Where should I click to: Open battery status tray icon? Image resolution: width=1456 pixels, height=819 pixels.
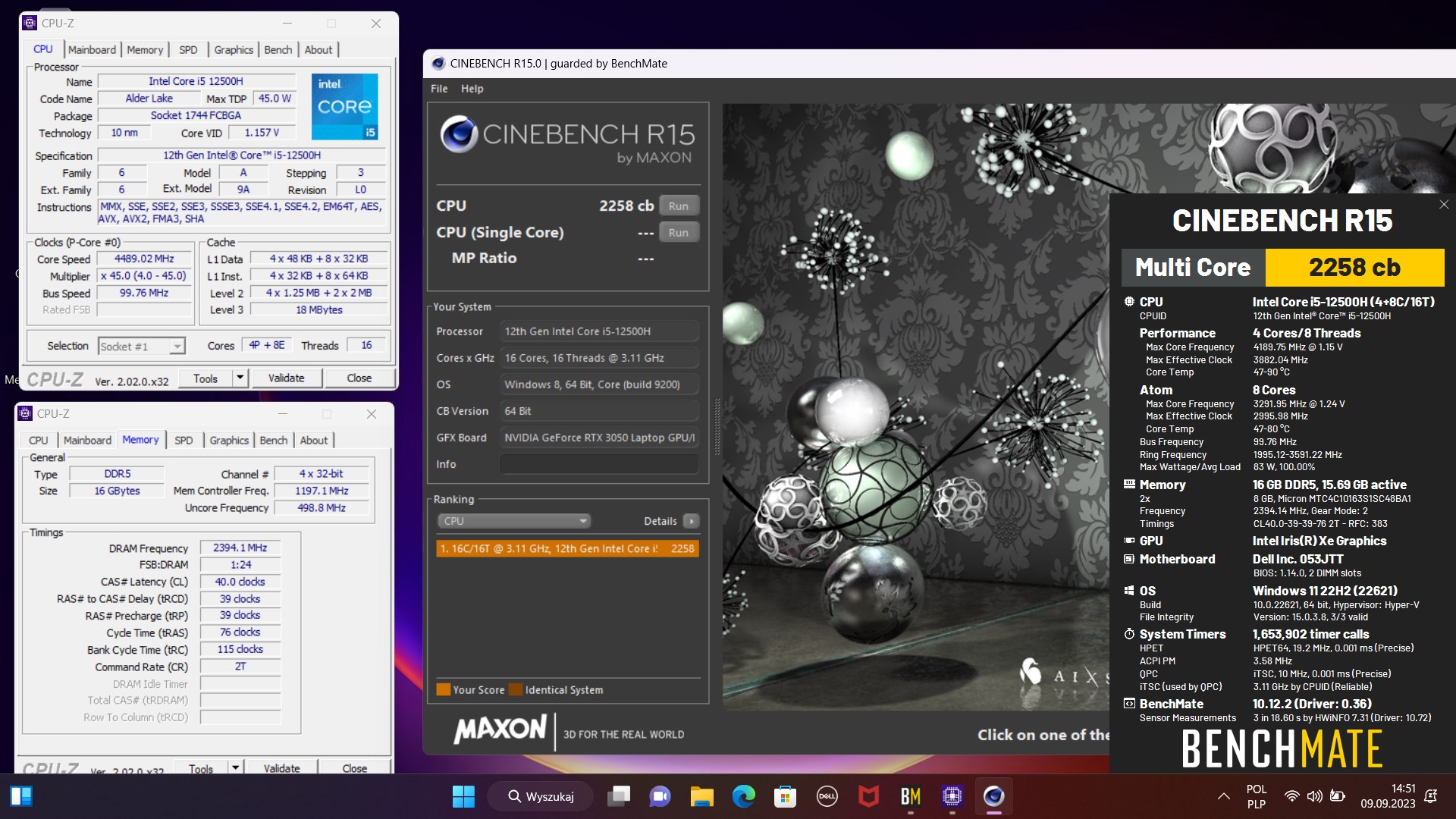[x=1338, y=796]
